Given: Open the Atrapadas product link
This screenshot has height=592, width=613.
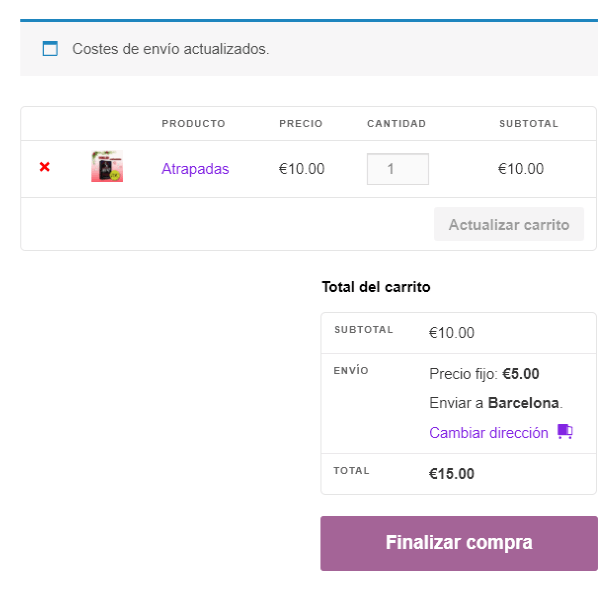Looking at the screenshot, I should point(195,169).
